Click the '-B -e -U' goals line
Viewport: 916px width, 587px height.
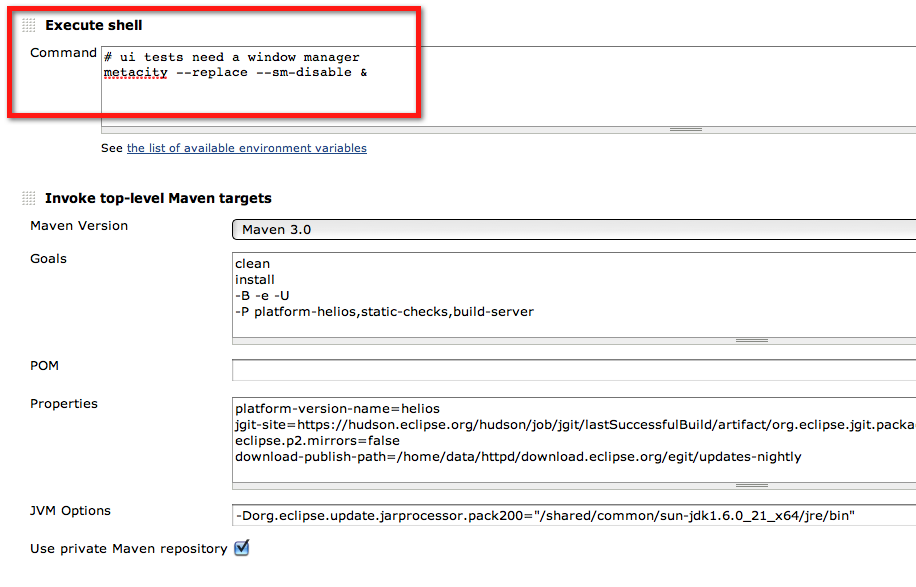pyautogui.click(x=262, y=296)
